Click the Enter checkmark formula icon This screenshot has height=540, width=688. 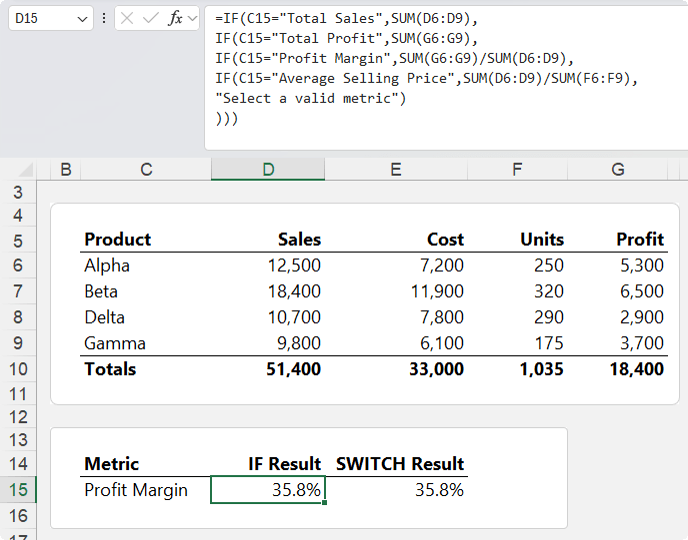coord(150,18)
